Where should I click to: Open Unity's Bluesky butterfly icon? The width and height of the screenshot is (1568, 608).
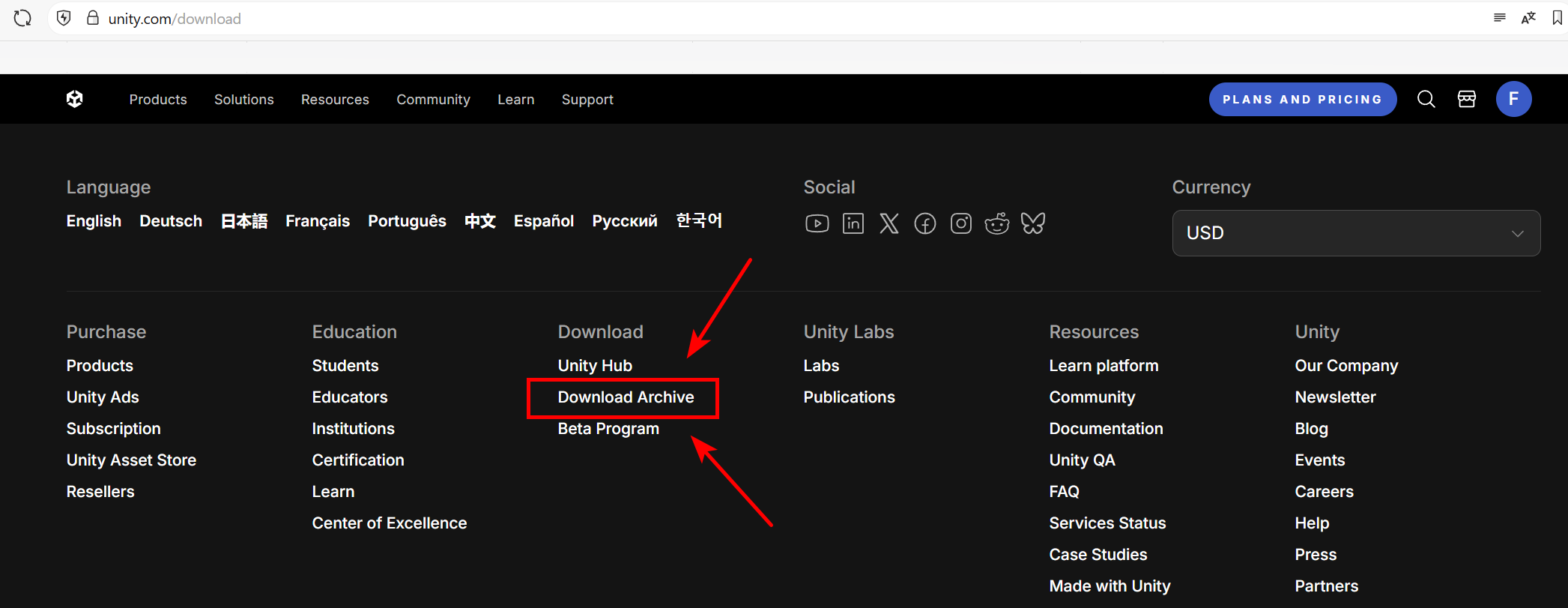coord(1033,223)
